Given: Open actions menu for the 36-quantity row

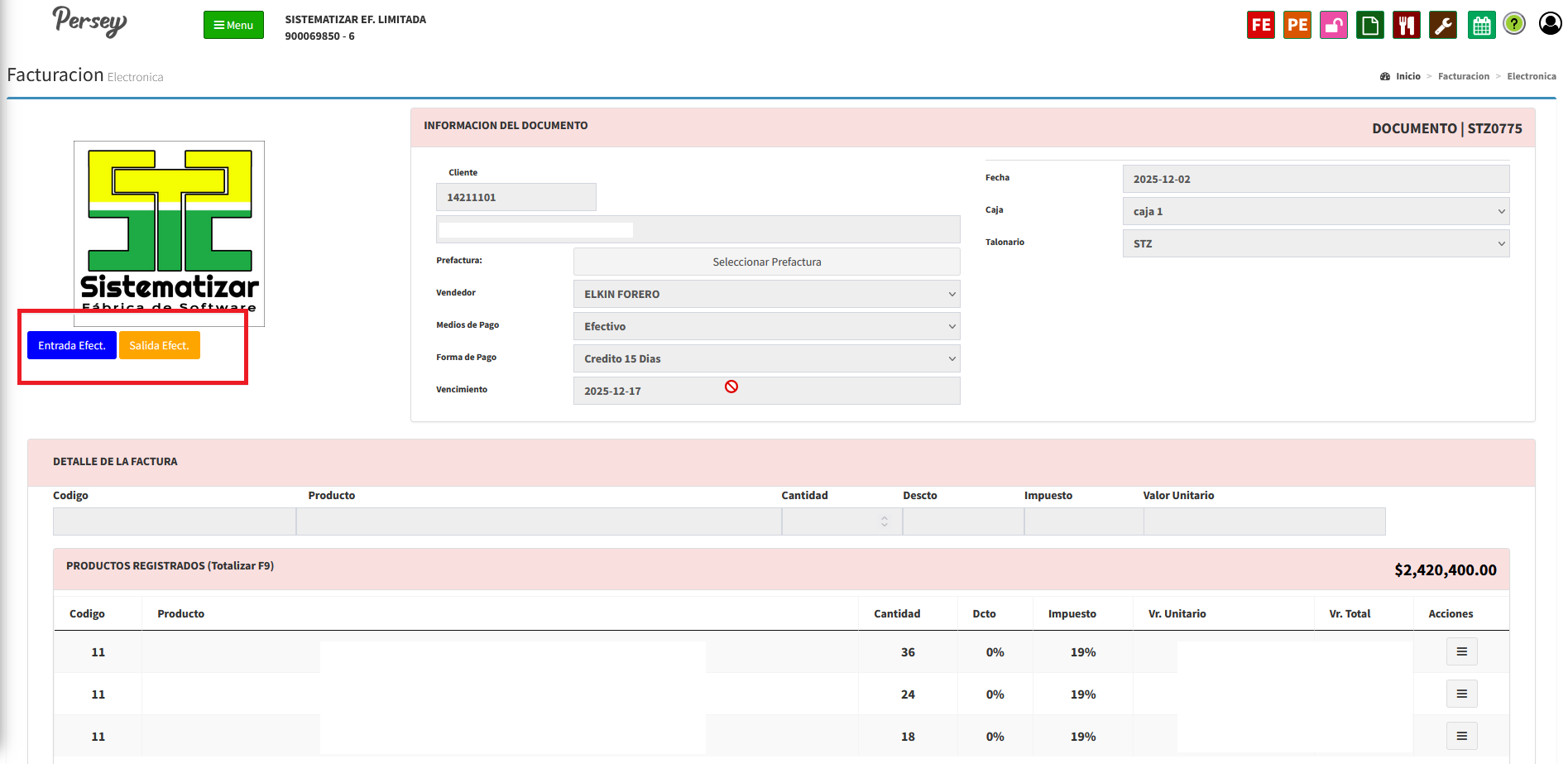Looking at the screenshot, I should click(x=1461, y=652).
